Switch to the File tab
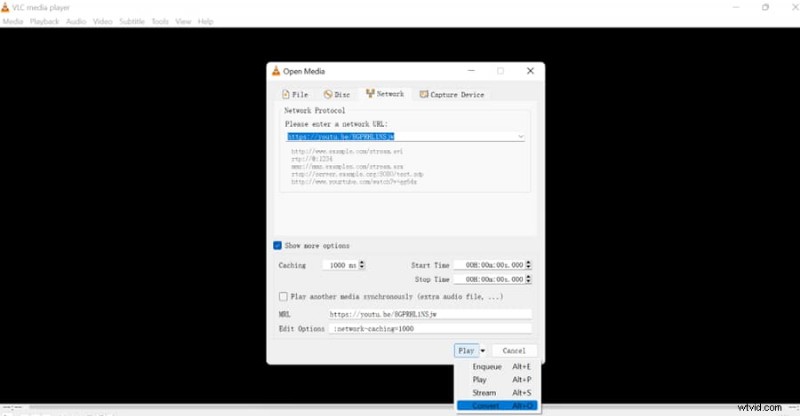The height and width of the screenshot is (416, 800). 295,94
